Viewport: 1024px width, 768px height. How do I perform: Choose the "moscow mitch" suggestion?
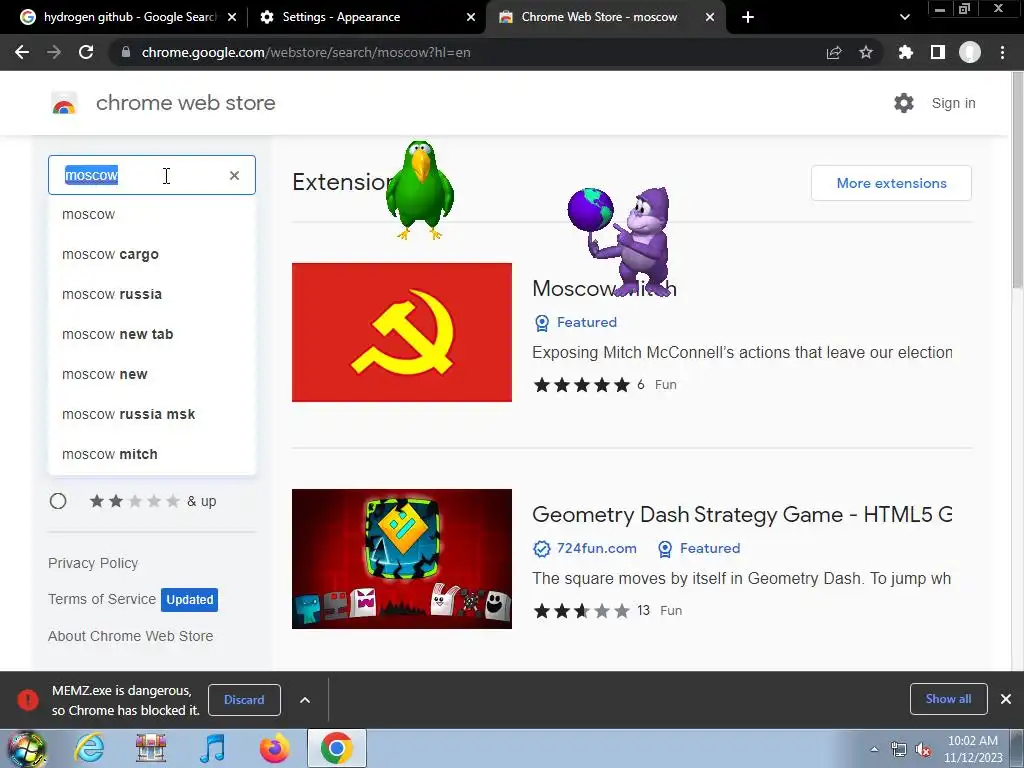[152, 454]
